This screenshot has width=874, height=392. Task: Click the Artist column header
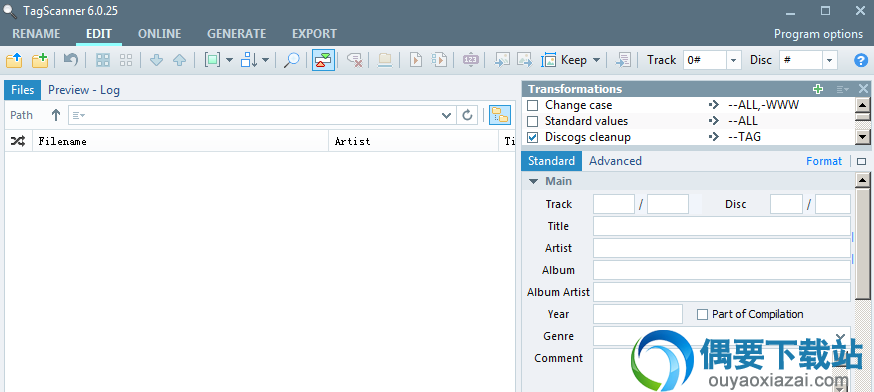pyautogui.click(x=414, y=142)
